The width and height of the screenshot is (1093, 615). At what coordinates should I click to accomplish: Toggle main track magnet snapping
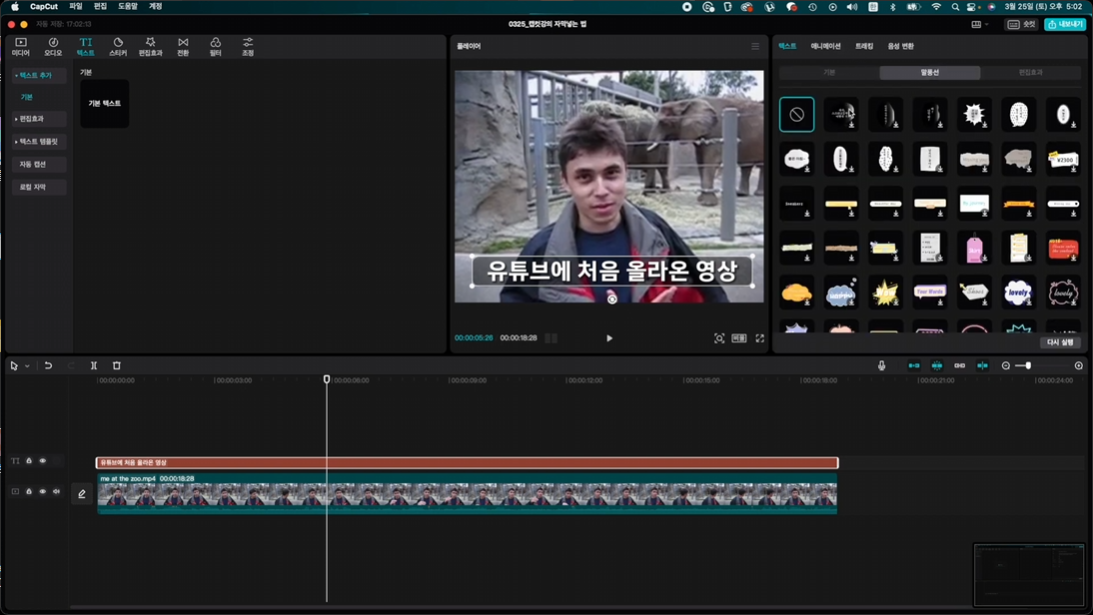click(x=914, y=365)
